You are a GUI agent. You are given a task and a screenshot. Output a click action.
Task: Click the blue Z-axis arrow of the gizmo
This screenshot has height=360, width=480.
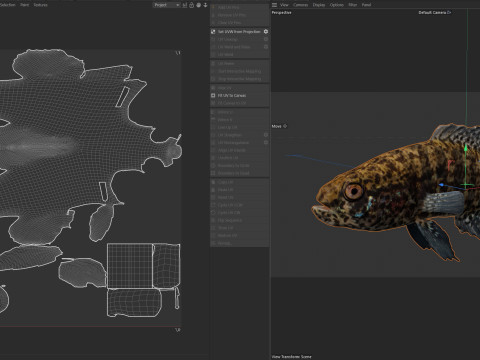tap(442, 185)
